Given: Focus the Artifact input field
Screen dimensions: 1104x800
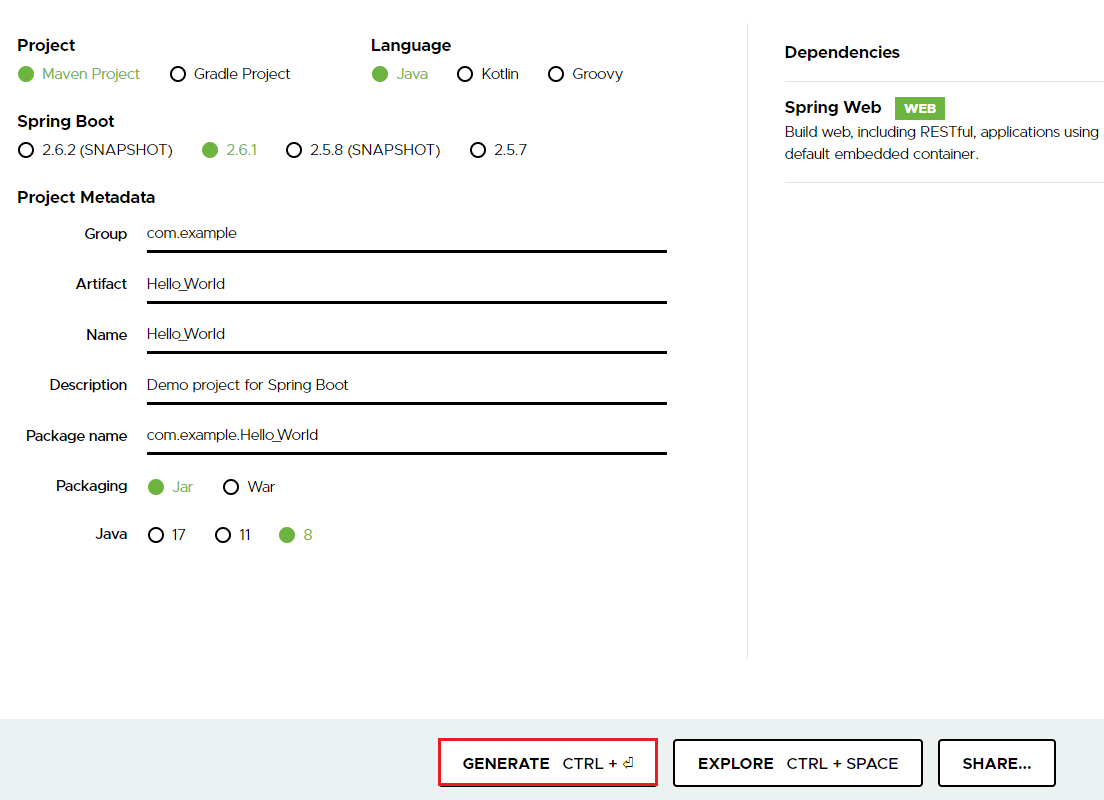Looking at the screenshot, I should pos(406,285).
